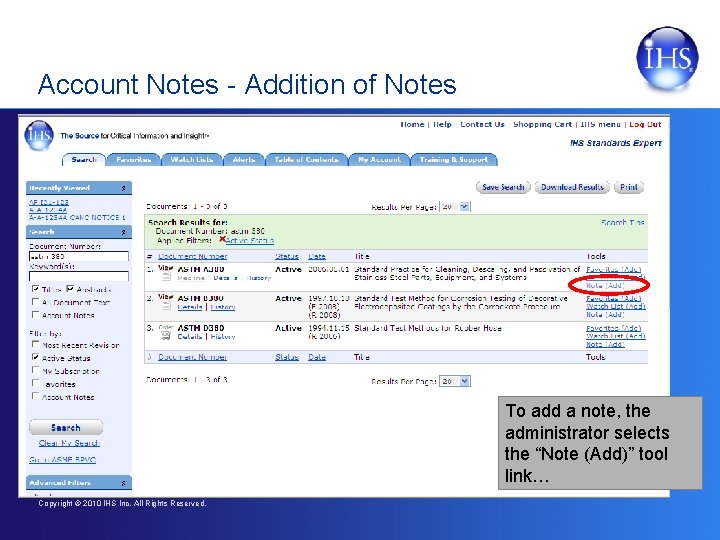Viewport: 720px width, 540px height.
Task: Click the IHS logo in the page header
Action: click(39, 135)
